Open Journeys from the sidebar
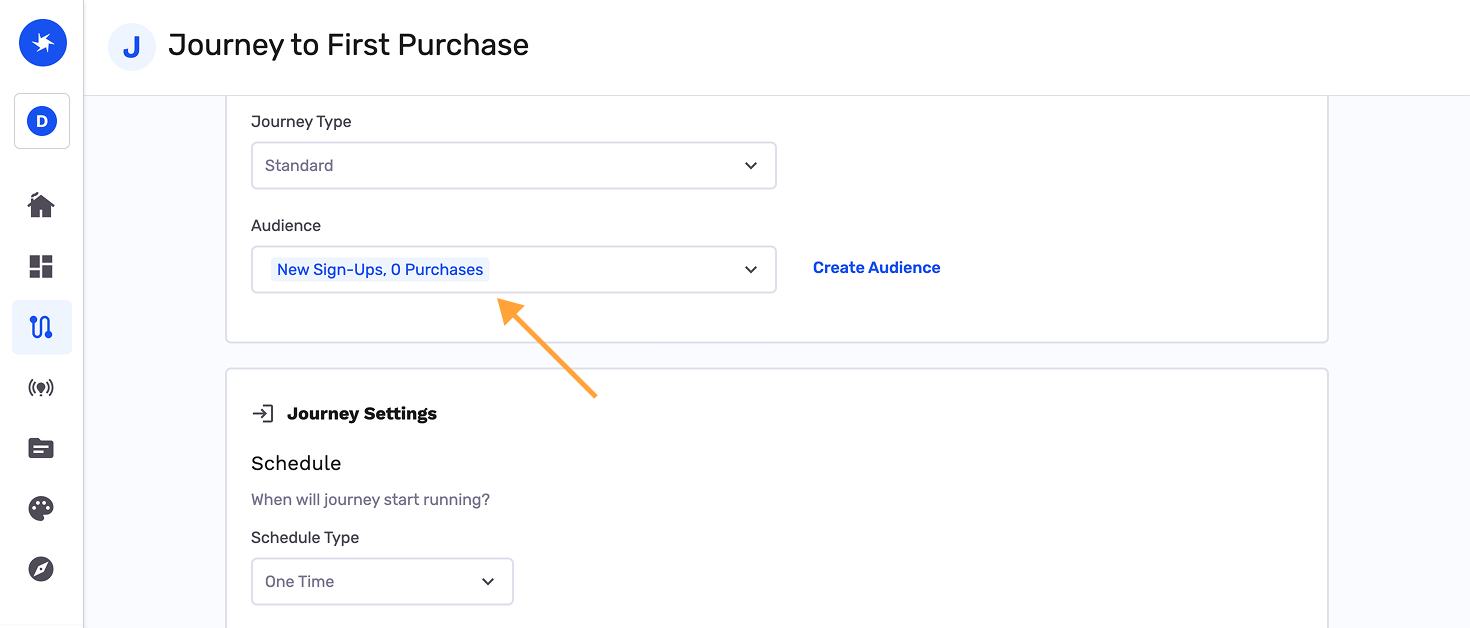Image resolution: width=1470 pixels, height=628 pixels. [41, 327]
